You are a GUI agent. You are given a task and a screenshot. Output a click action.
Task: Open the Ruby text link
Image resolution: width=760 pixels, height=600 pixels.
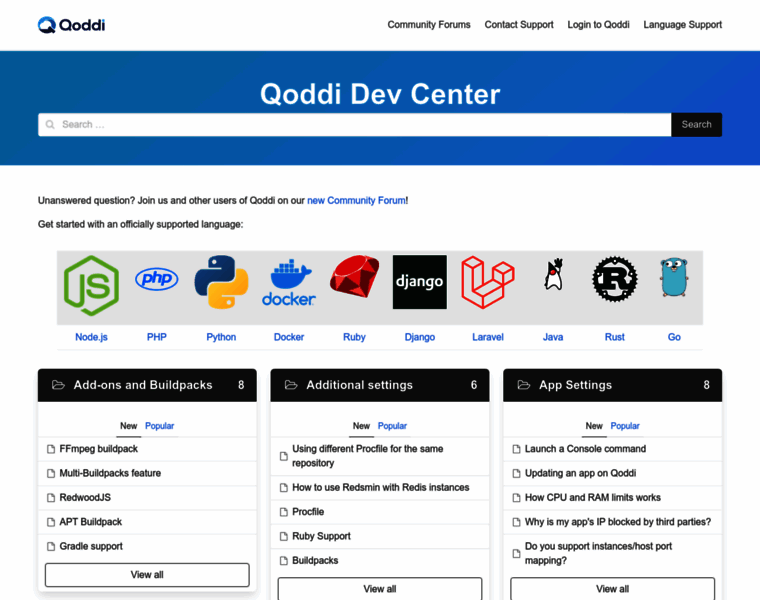point(354,337)
